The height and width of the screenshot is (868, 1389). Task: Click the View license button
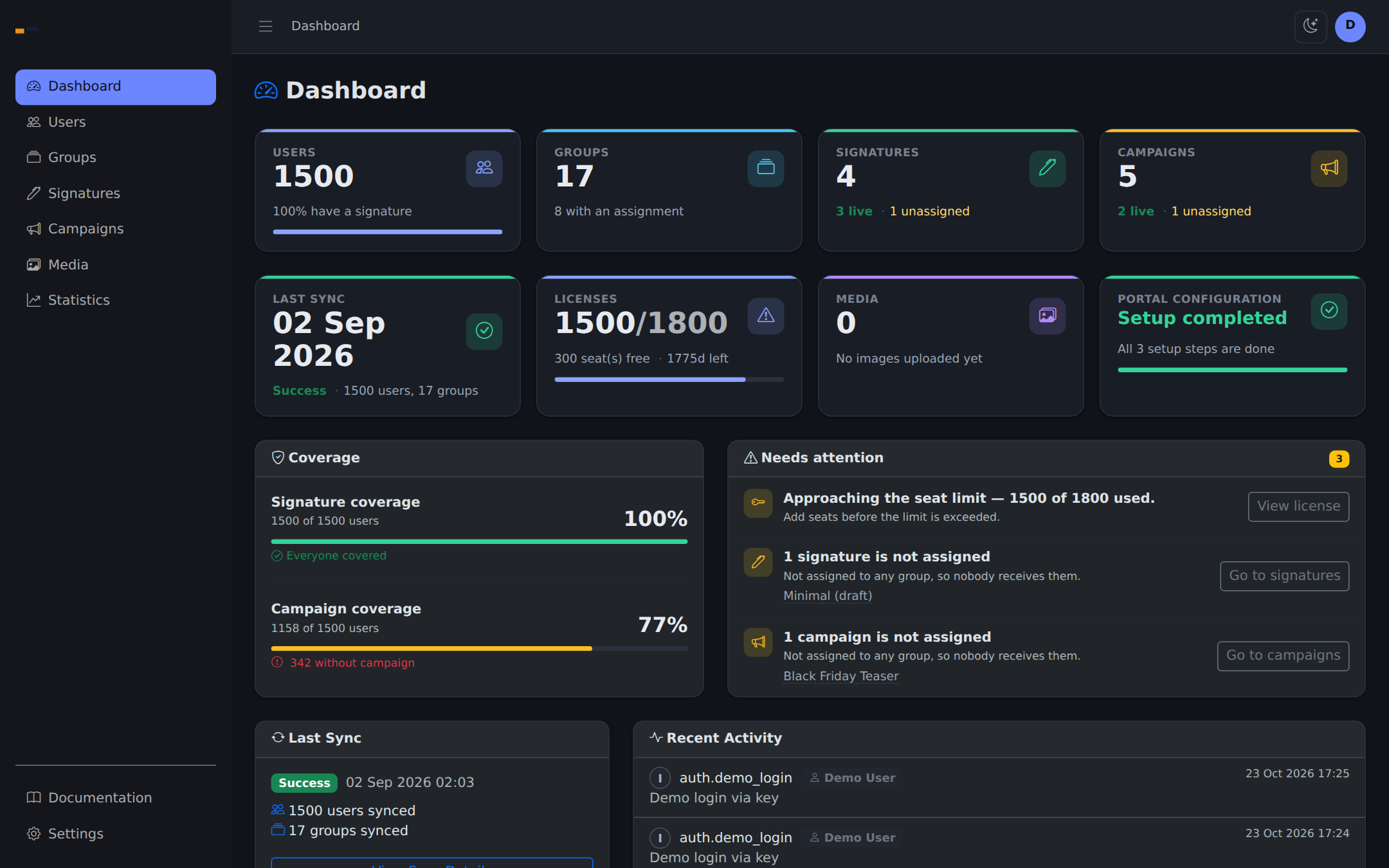1298,507
